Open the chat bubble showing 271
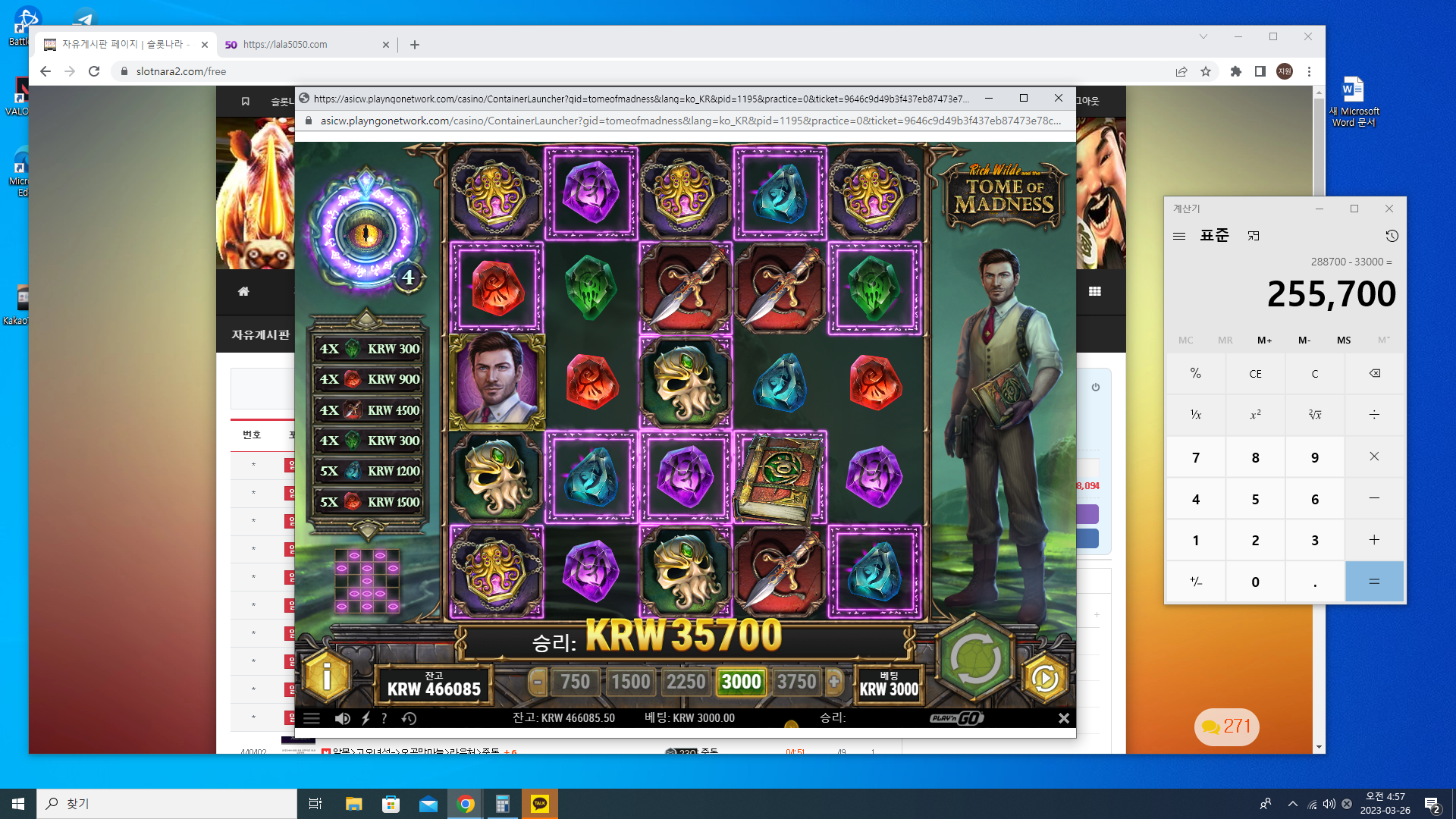The width and height of the screenshot is (1456, 819). (1226, 726)
